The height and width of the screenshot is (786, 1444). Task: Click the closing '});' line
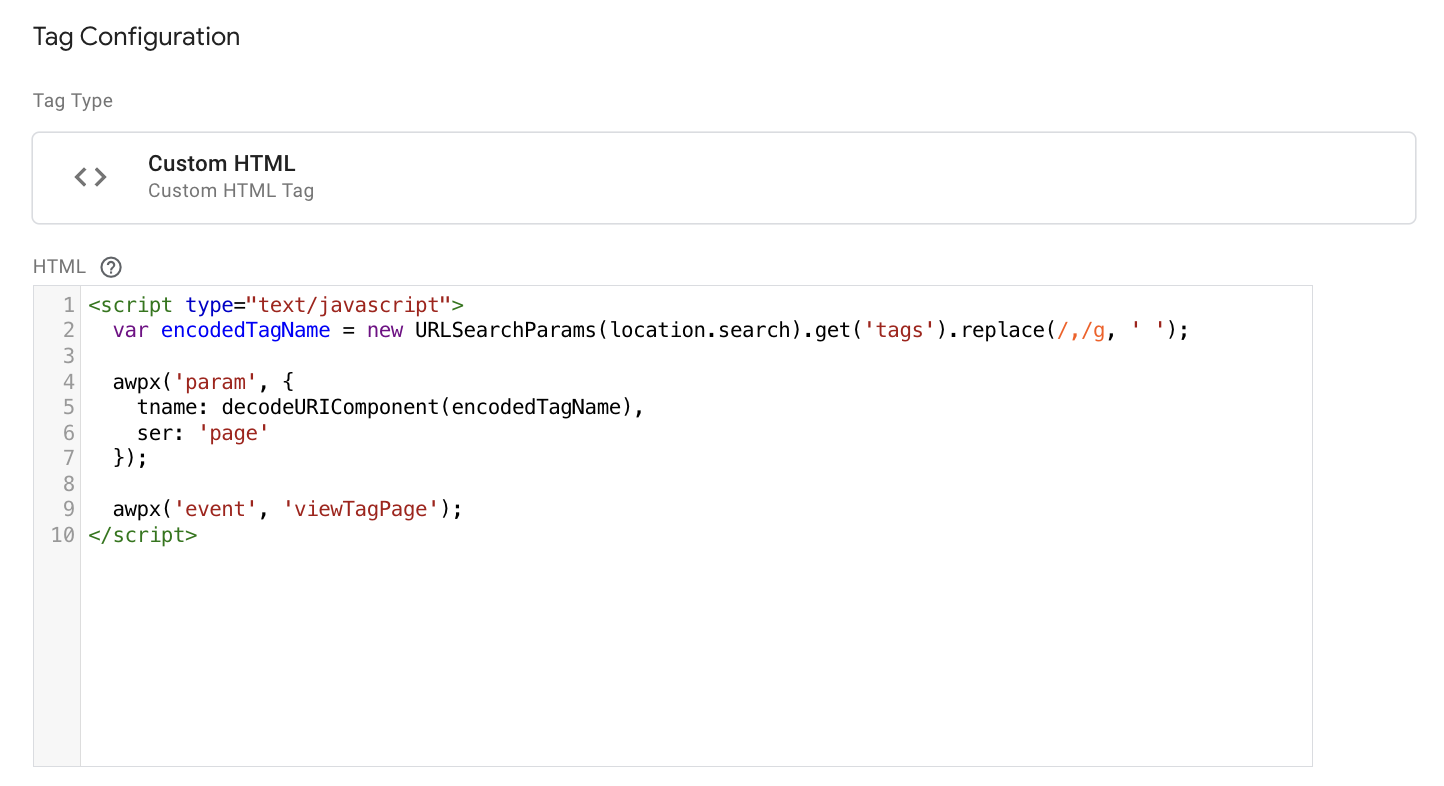pyautogui.click(x=130, y=458)
